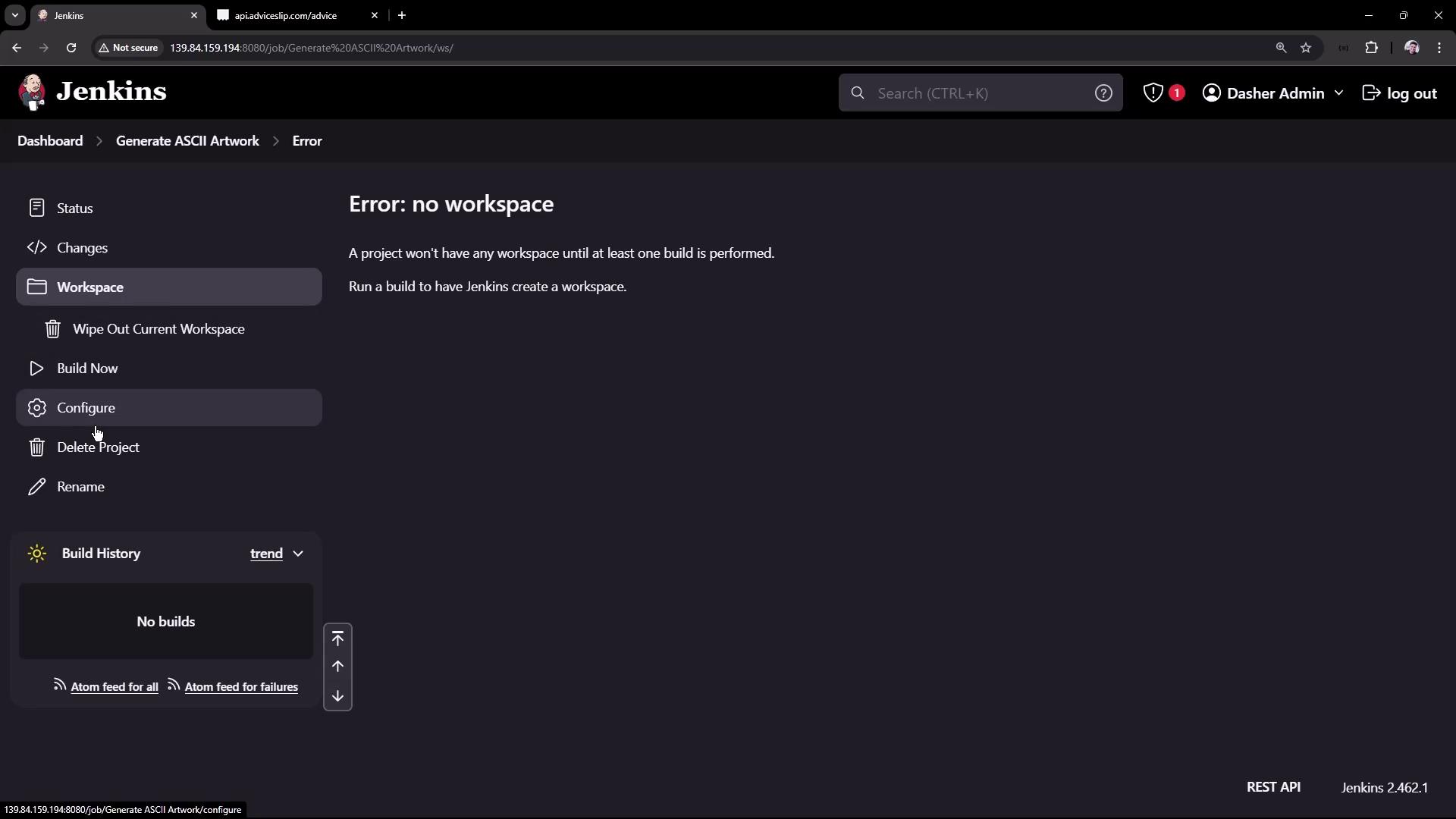Image resolution: width=1456 pixels, height=819 pixels.
Task: Open the Changes sidebar item
Action: click(82, 248)
